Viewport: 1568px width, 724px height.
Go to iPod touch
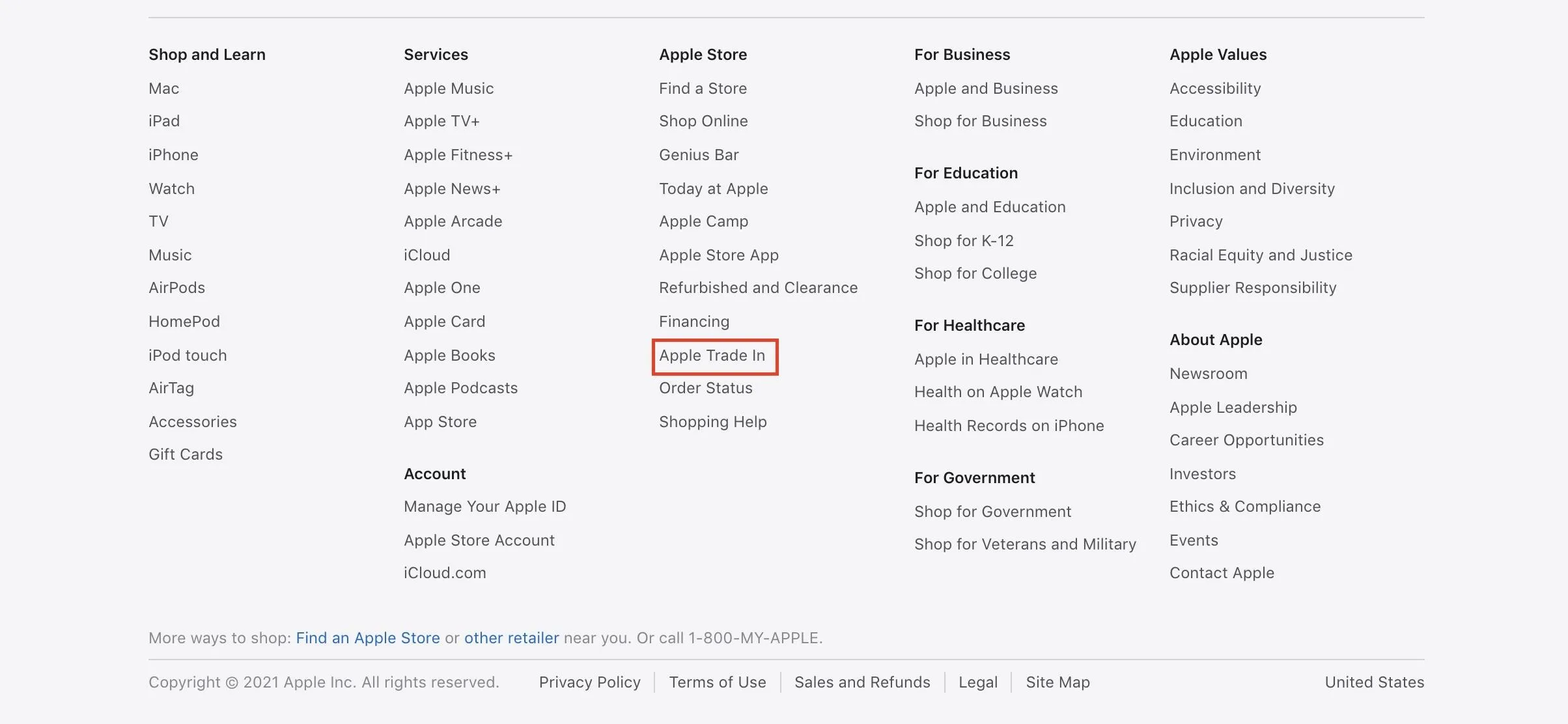(188, 355)
